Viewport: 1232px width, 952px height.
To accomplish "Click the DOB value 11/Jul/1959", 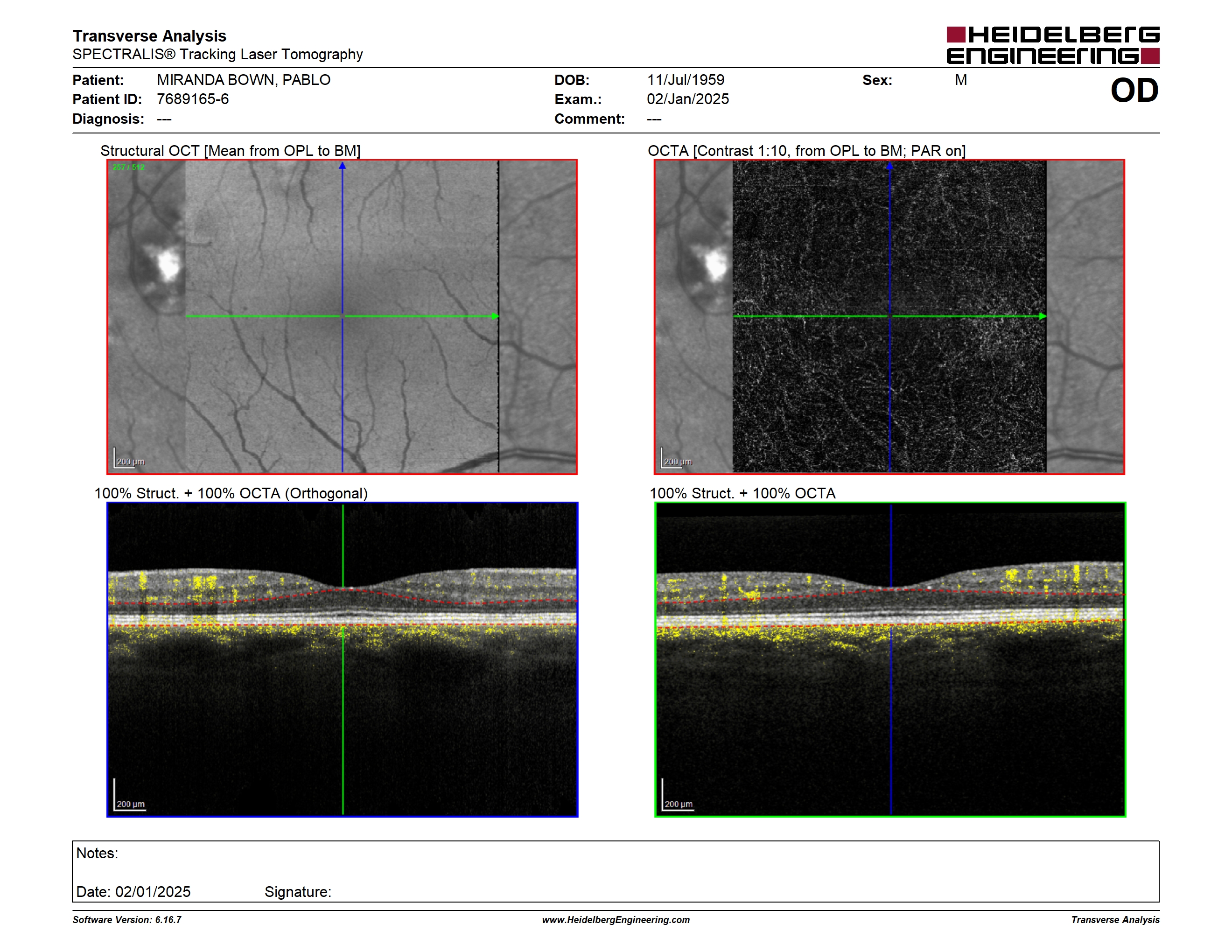I will (686, 80).
